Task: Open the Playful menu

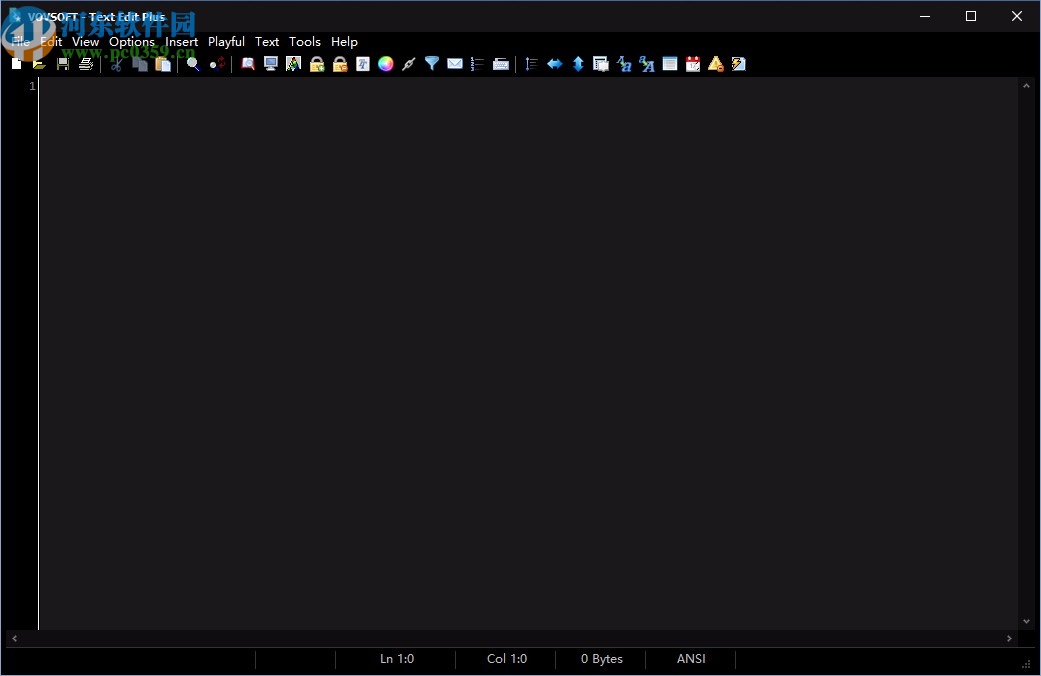Action: click(226, 41)
